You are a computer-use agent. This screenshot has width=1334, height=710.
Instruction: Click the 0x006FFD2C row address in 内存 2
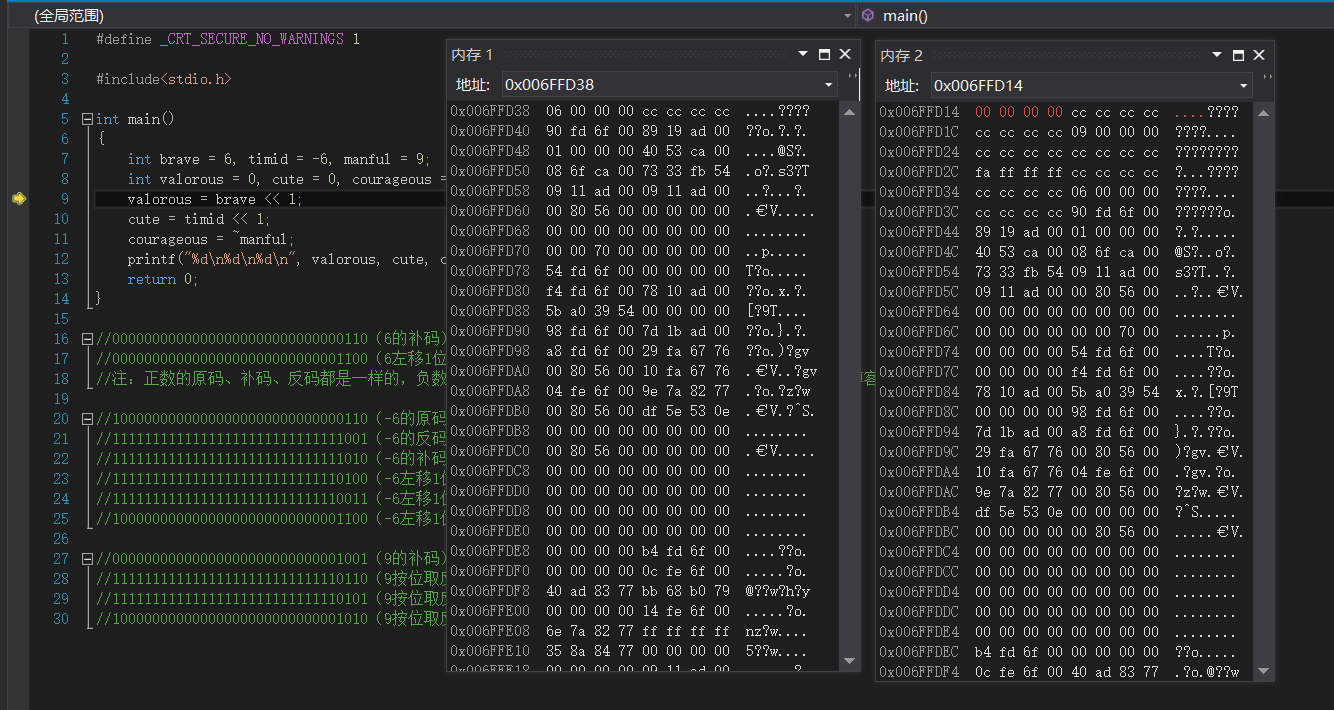tap(919, 172)
